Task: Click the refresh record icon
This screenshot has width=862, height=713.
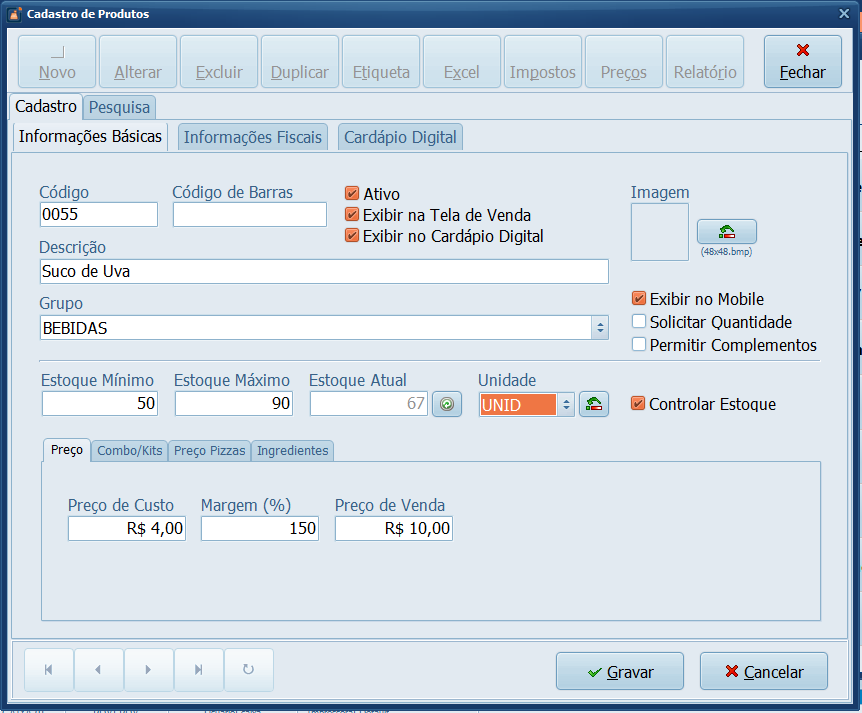Action: tap(248, 670)
